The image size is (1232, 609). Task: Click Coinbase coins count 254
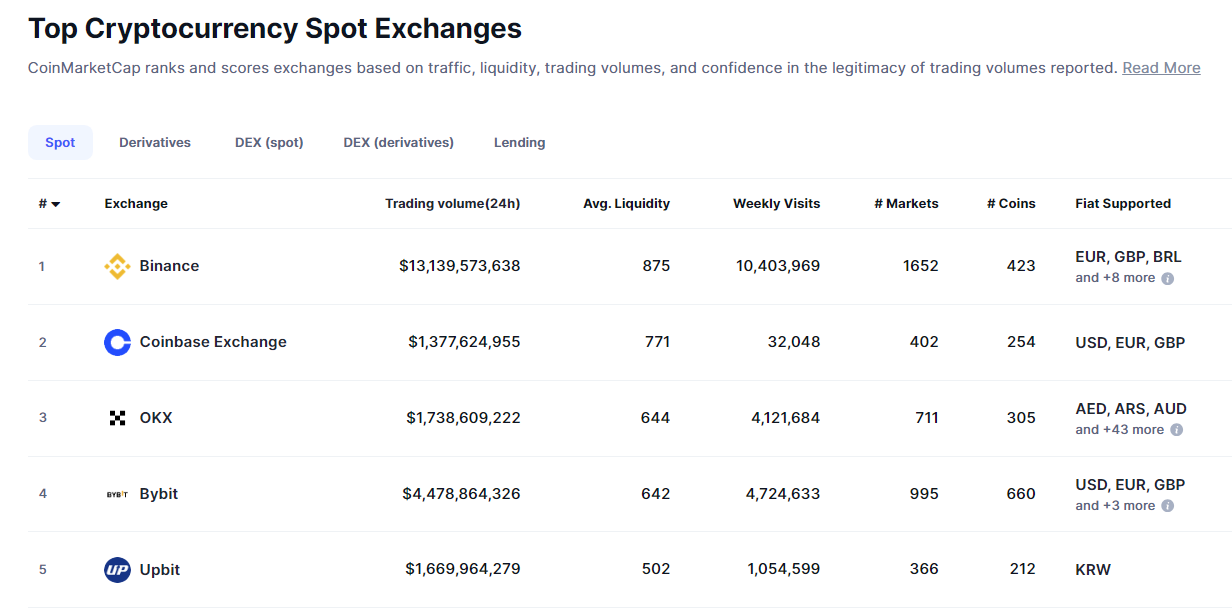(x=1022, y=342)
